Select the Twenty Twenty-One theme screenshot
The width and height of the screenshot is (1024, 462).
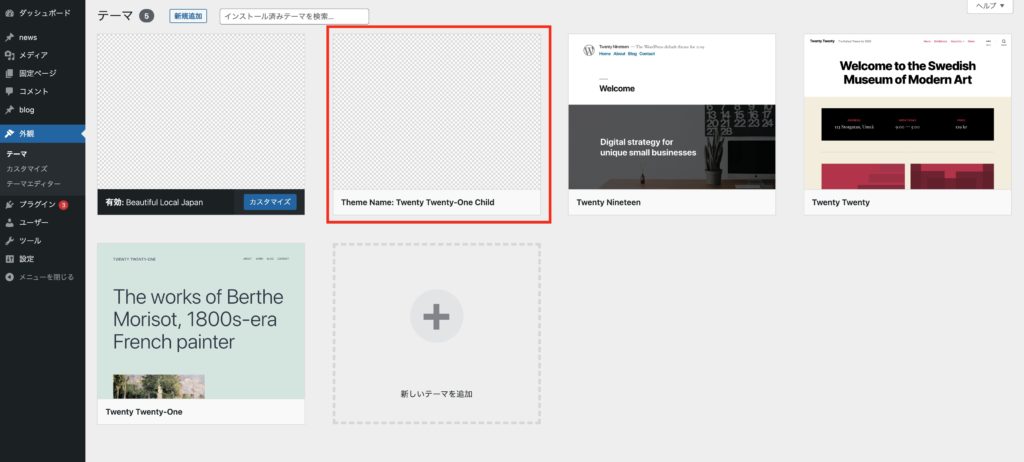point(201,321)
